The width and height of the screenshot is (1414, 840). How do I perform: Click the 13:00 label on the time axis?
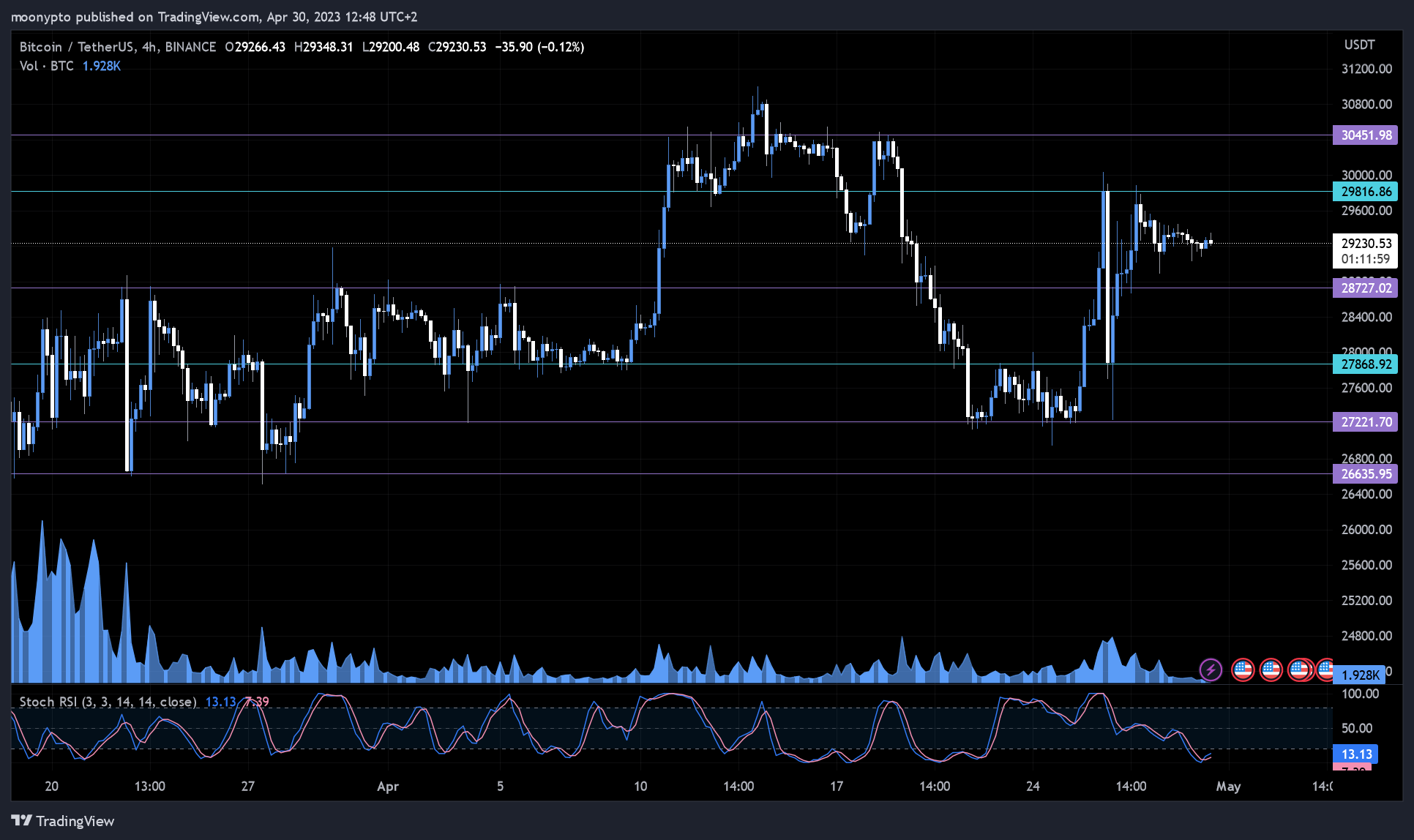[150, 786]
